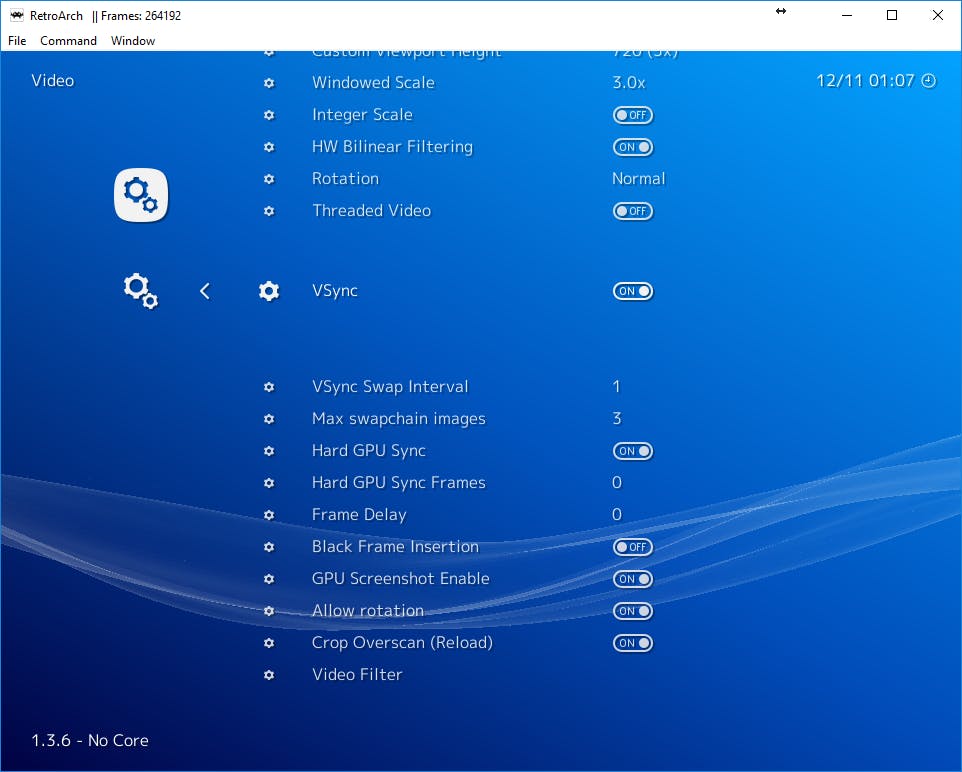Image resolution: width=962 pixels, height=772 pixels.
Task: Select the Max swapchain images label
Action: click(399, 419)
